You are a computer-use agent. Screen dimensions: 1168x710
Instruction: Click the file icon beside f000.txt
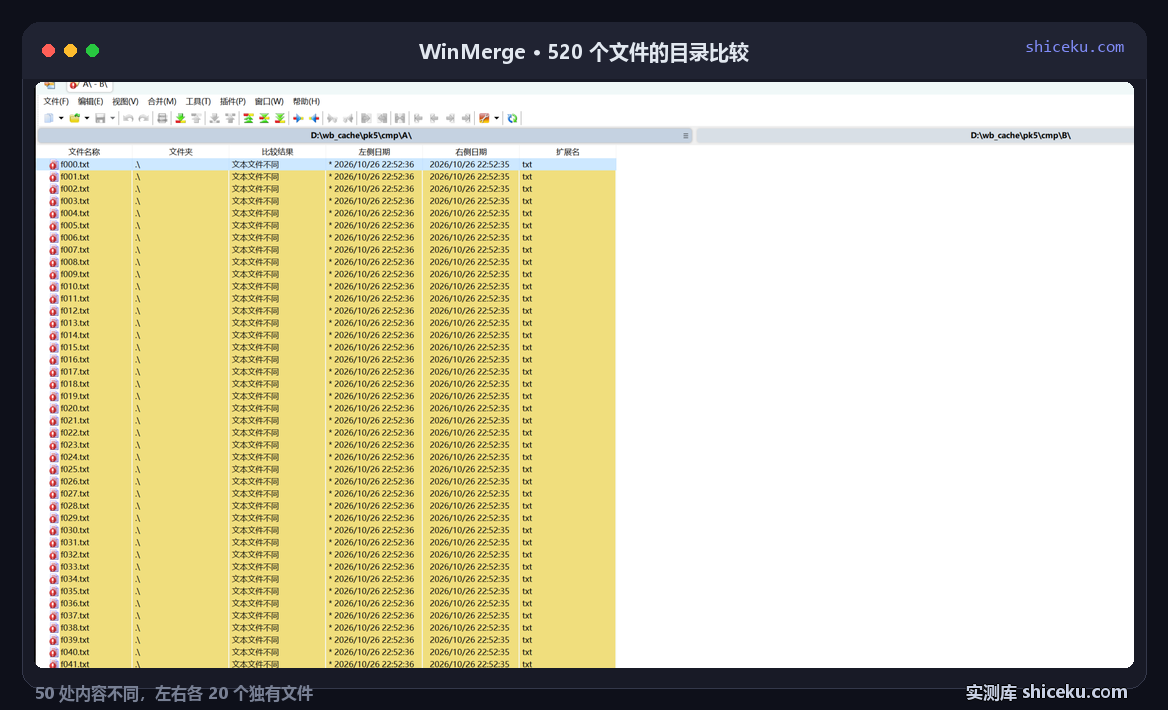coord(54,165)
